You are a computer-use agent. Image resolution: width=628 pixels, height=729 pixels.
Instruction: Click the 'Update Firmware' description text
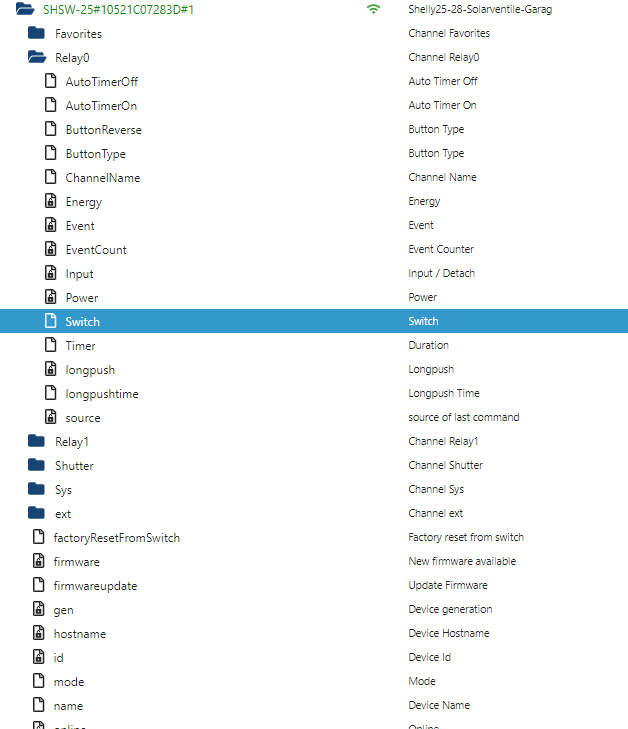point(448,585)
